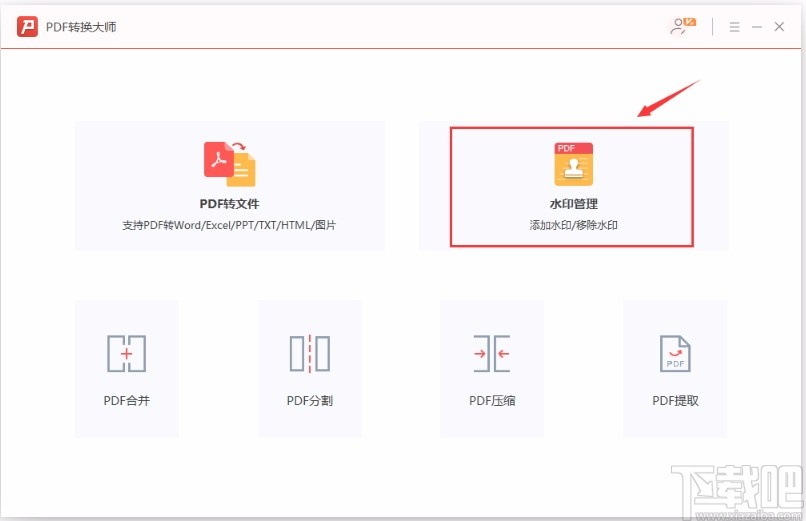Click the PDF转换大师 title text
Viewport: 806px width, 521px height.
[81, 27]
